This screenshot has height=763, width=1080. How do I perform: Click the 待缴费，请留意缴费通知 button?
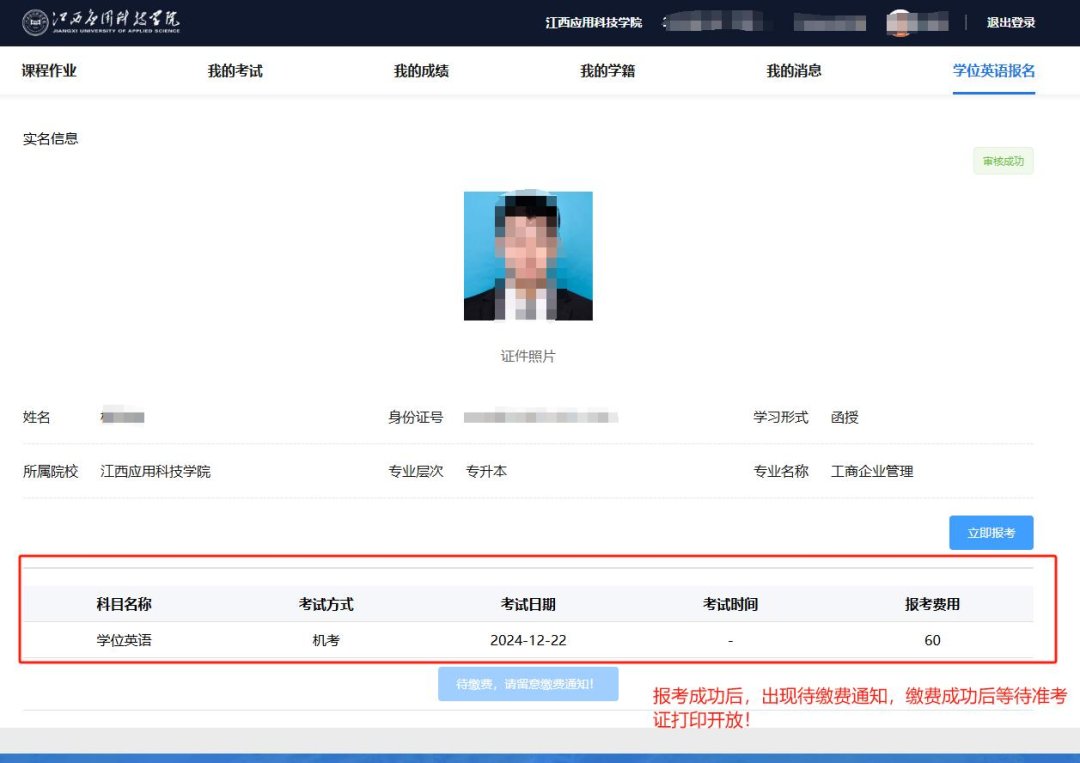[x=528, y=682]
